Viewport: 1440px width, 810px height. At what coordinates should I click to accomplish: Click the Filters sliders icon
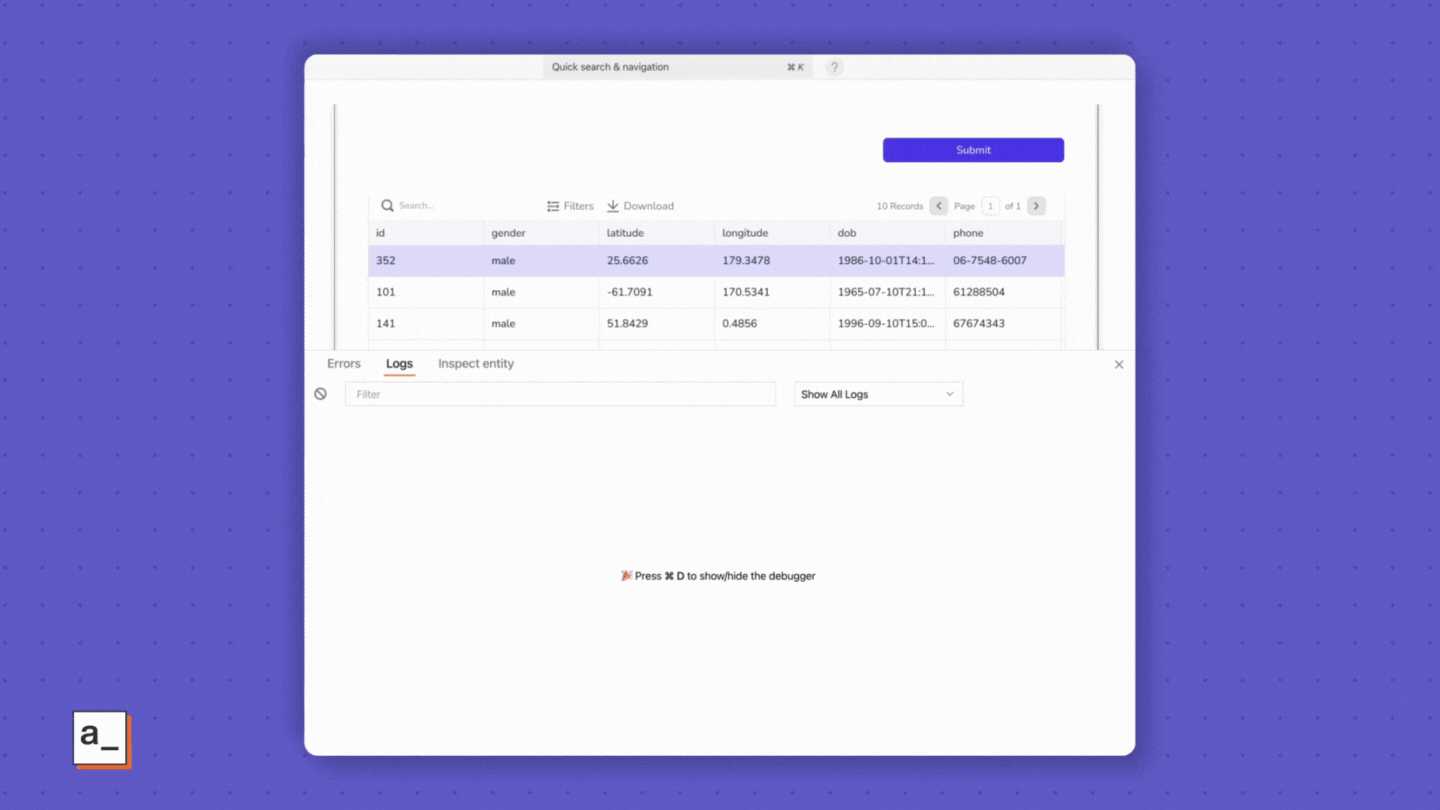[553, 206]
